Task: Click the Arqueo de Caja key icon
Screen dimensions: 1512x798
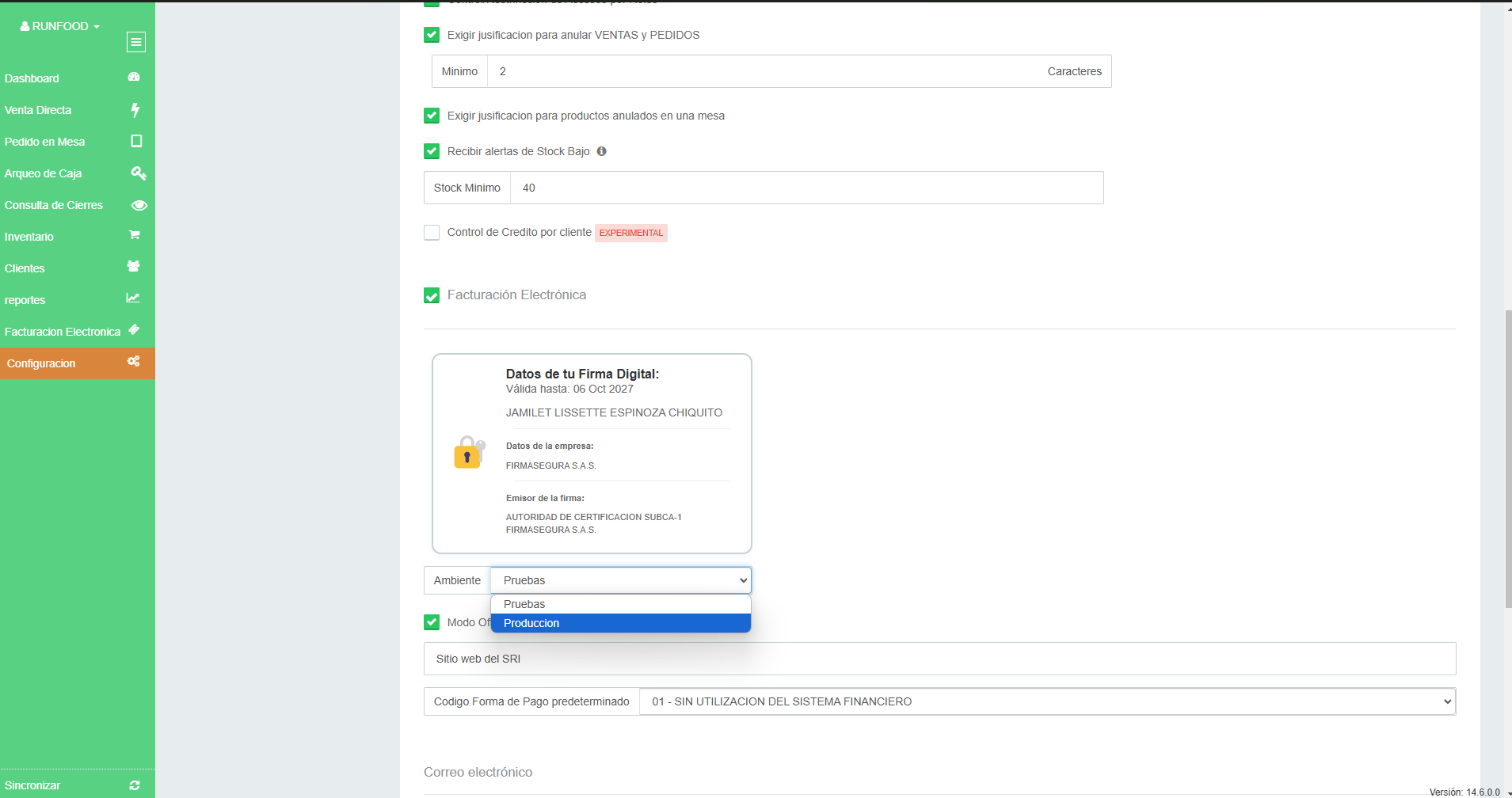Action: [139, 173]
